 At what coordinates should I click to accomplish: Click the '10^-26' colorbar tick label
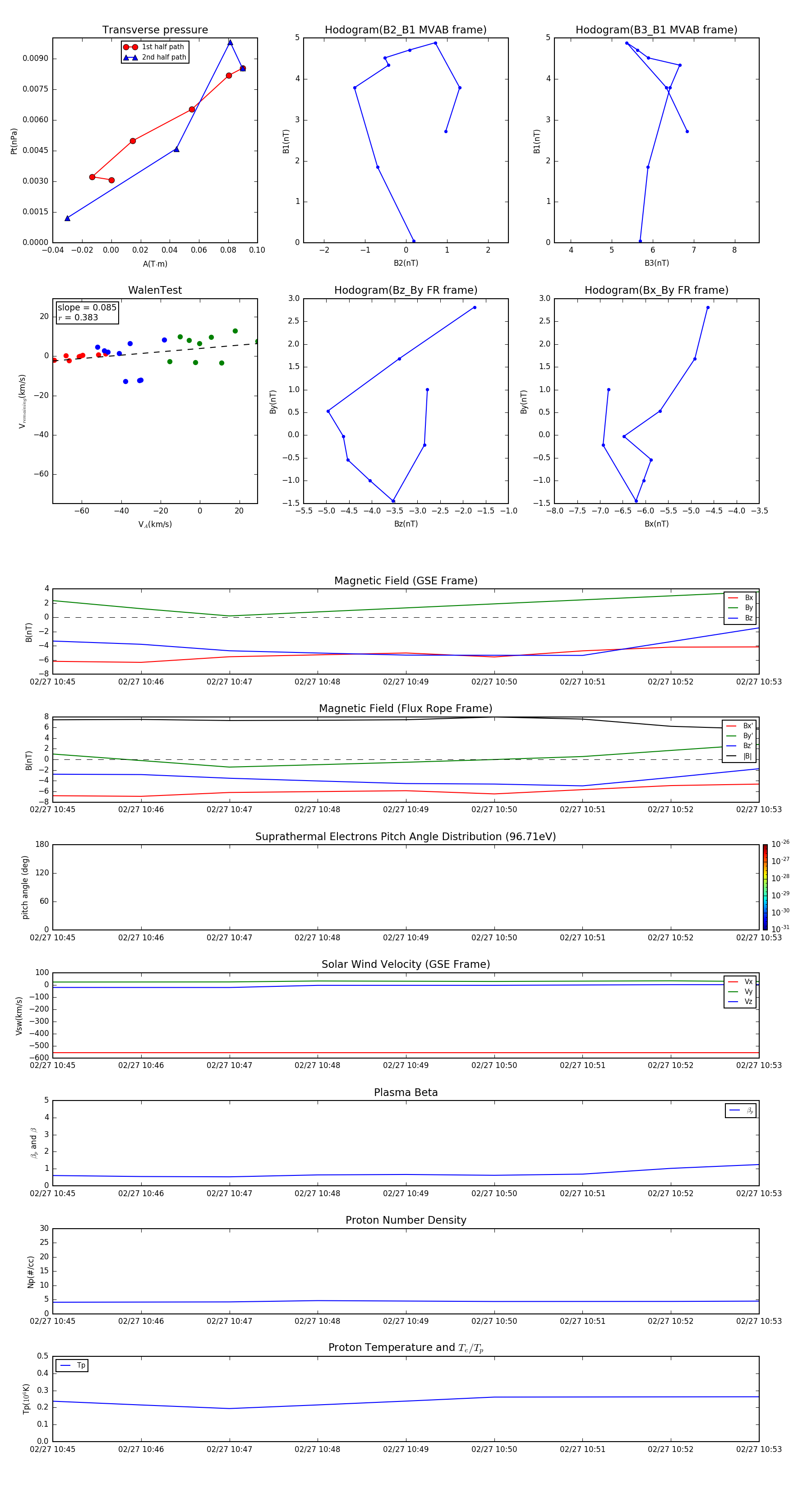click(781, 844)
